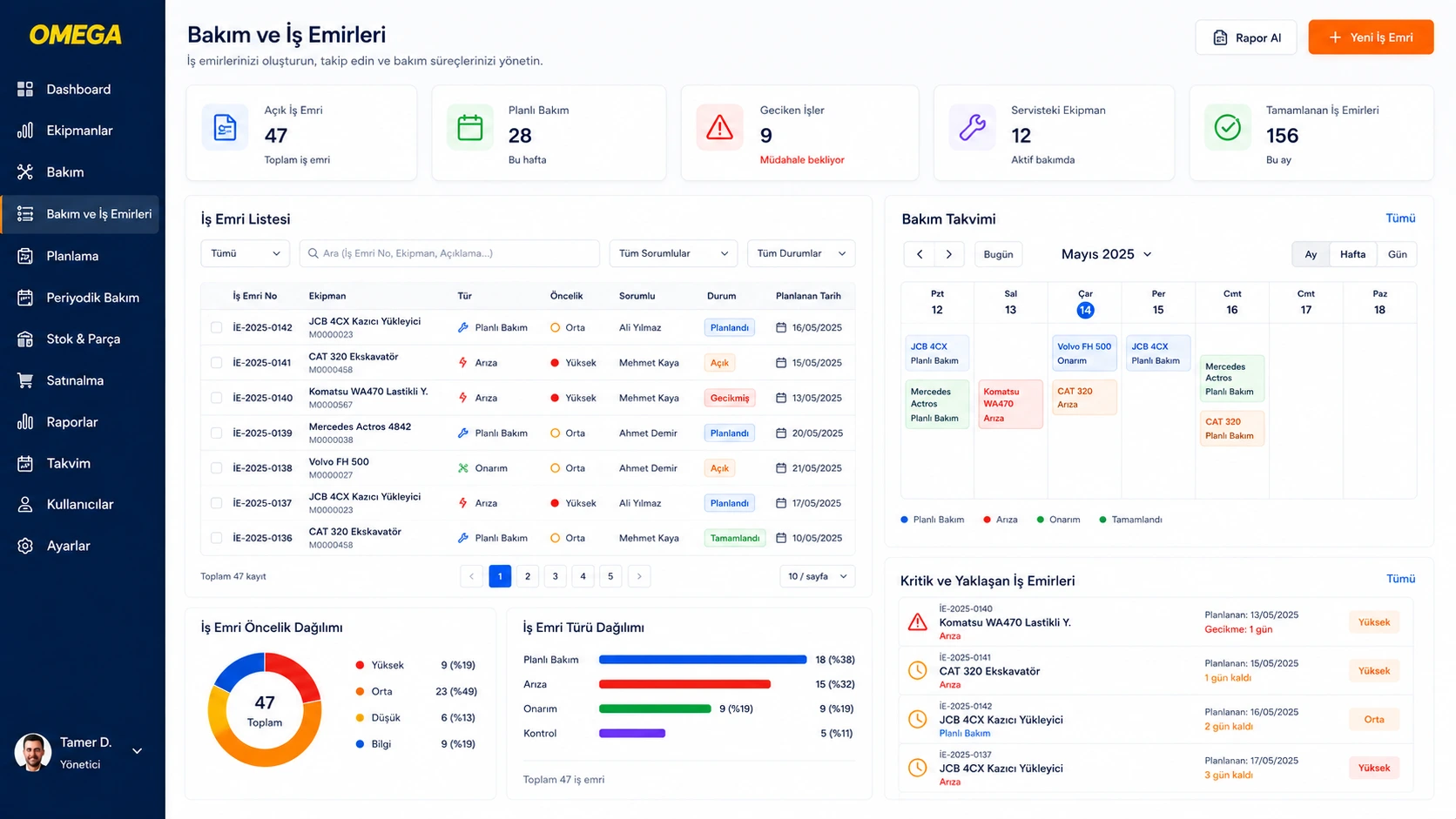Screen dimensions: 1456x819
Task: Open the Tüm Sorumlular dropdown
Action: click(x=673, y=253)
